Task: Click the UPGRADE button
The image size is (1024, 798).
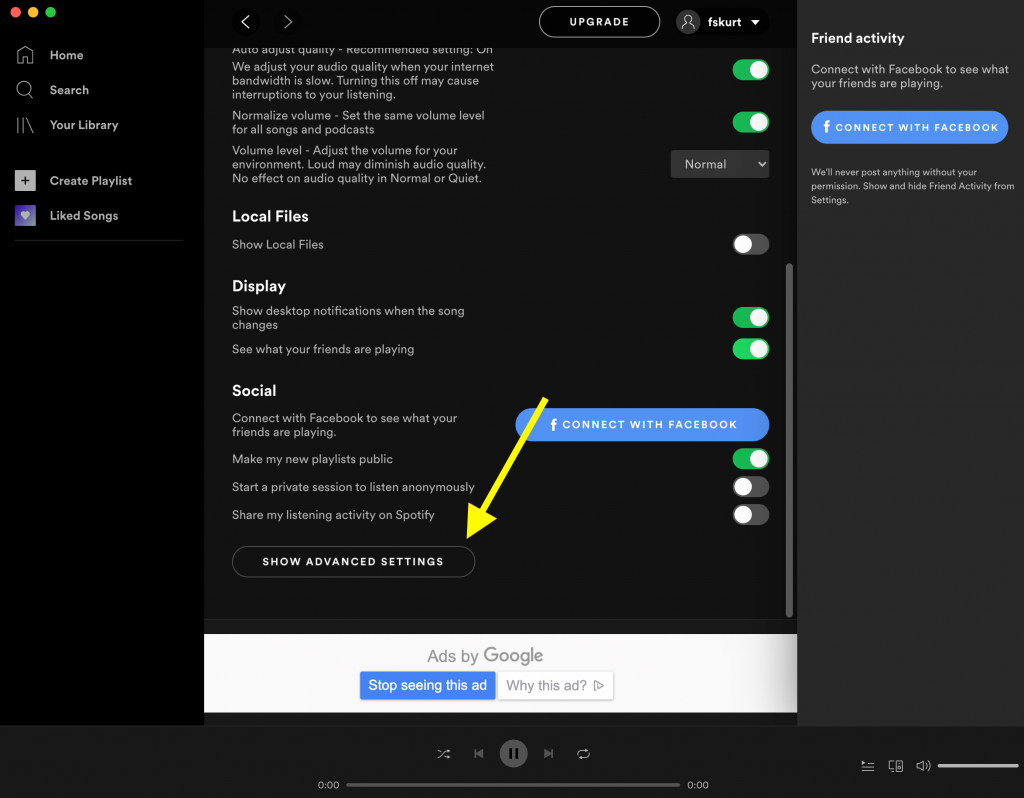Action: (x=599, y=22)
